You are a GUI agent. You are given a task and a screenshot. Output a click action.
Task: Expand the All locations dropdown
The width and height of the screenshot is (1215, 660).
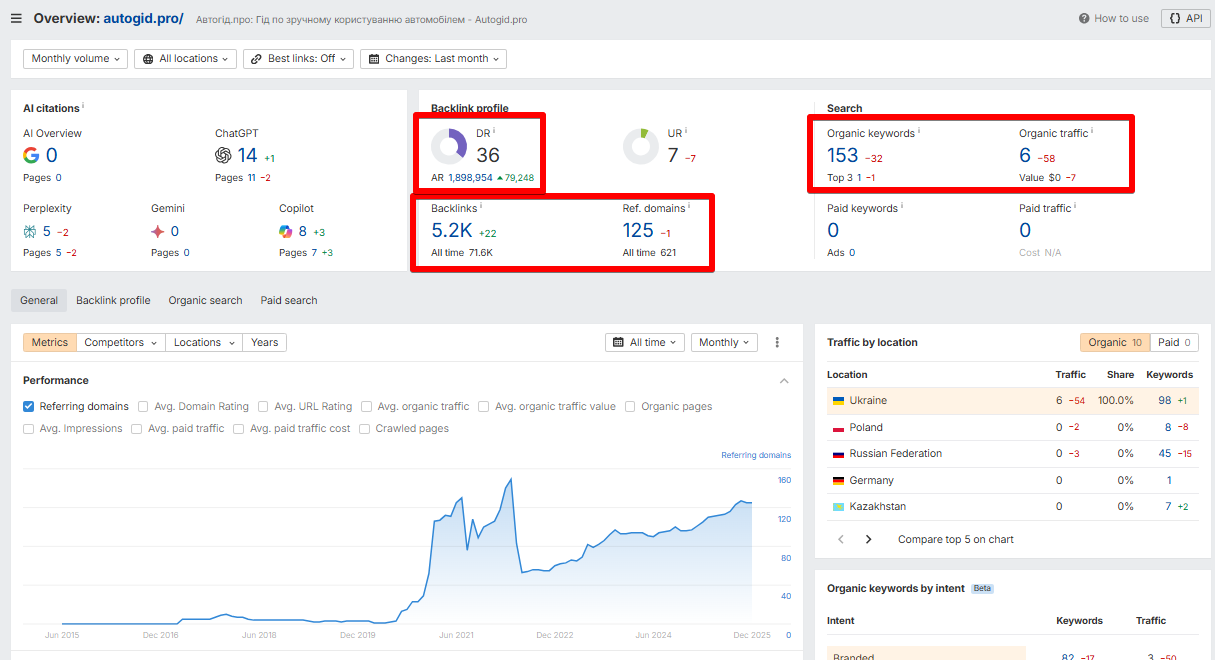pos(188,59)
